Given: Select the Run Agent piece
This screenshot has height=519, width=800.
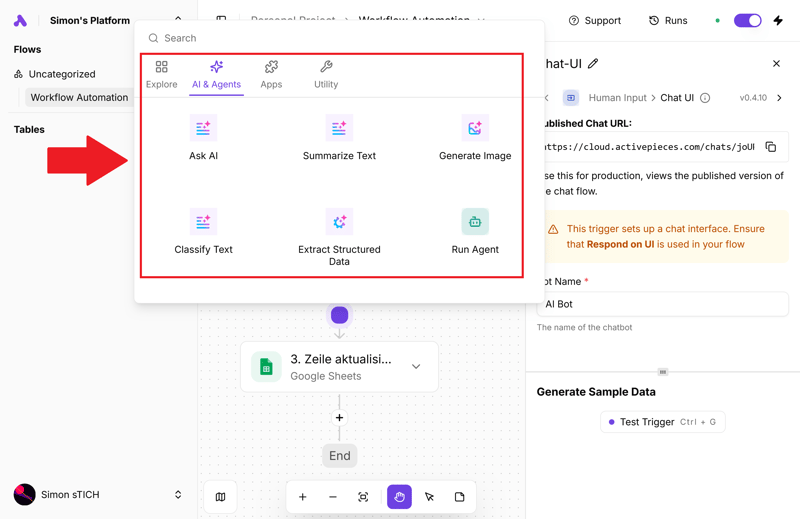Looking at the screenshot, I should pos(475,231).
